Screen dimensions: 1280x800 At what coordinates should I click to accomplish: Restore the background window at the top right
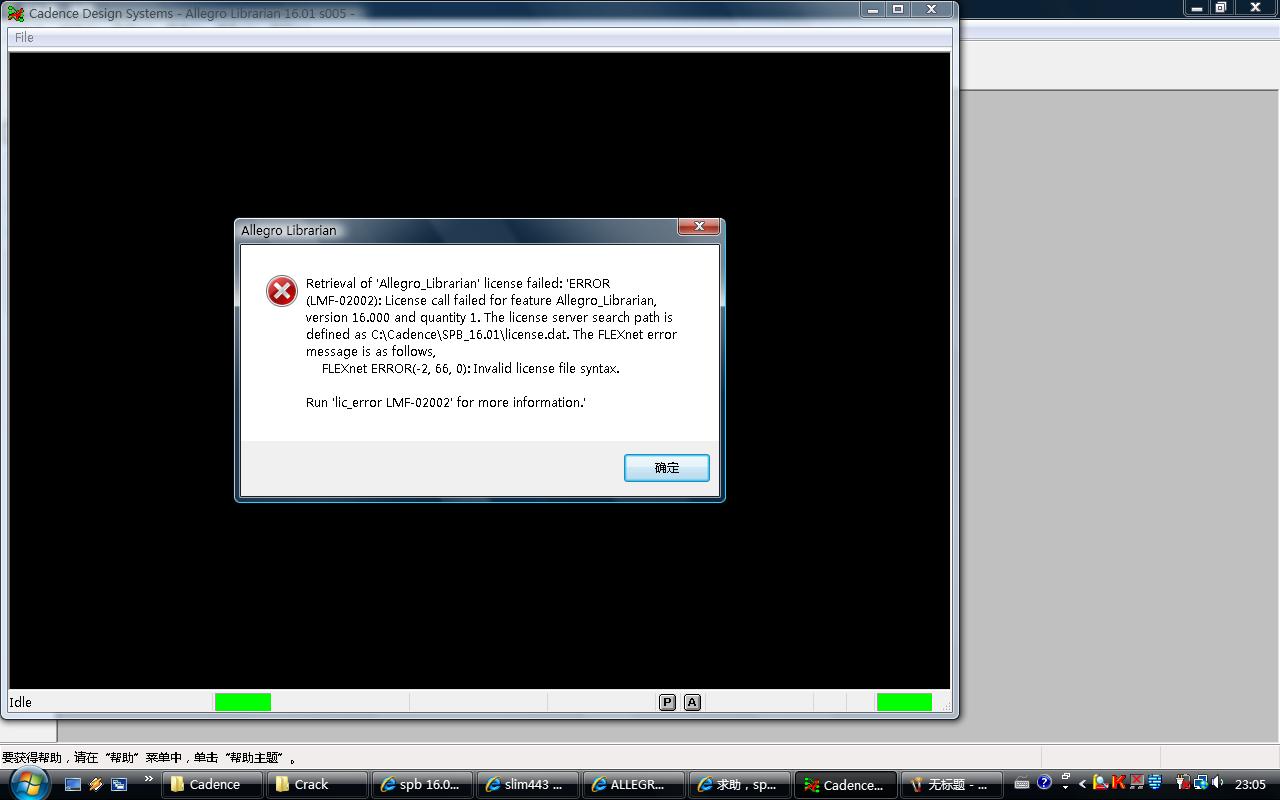coord(1221,8)
